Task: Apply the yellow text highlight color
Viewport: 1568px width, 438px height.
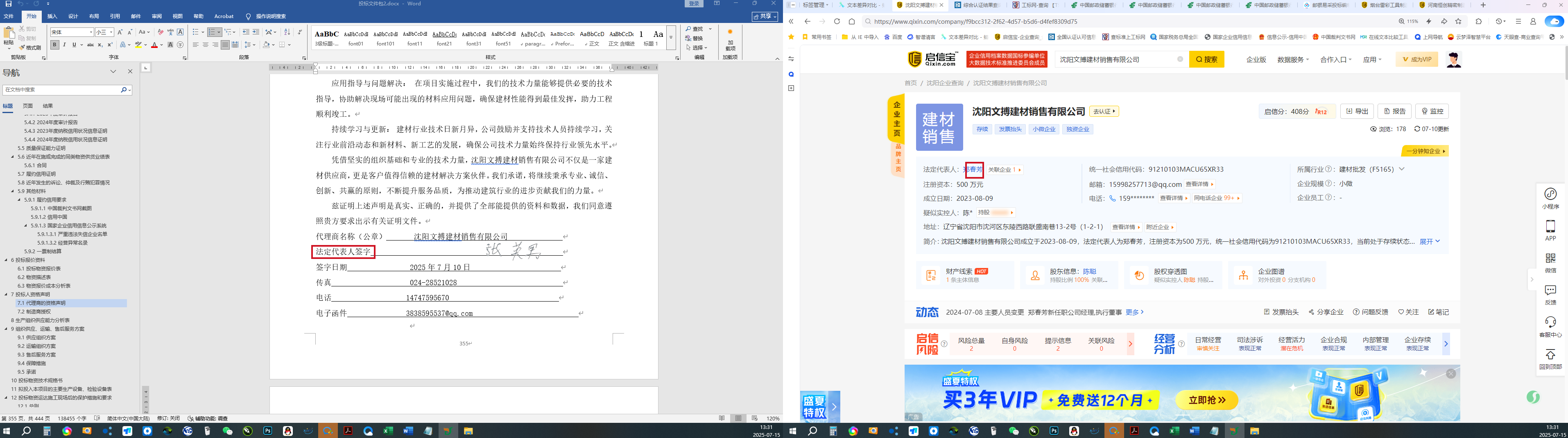Action: tap(139, 45)
